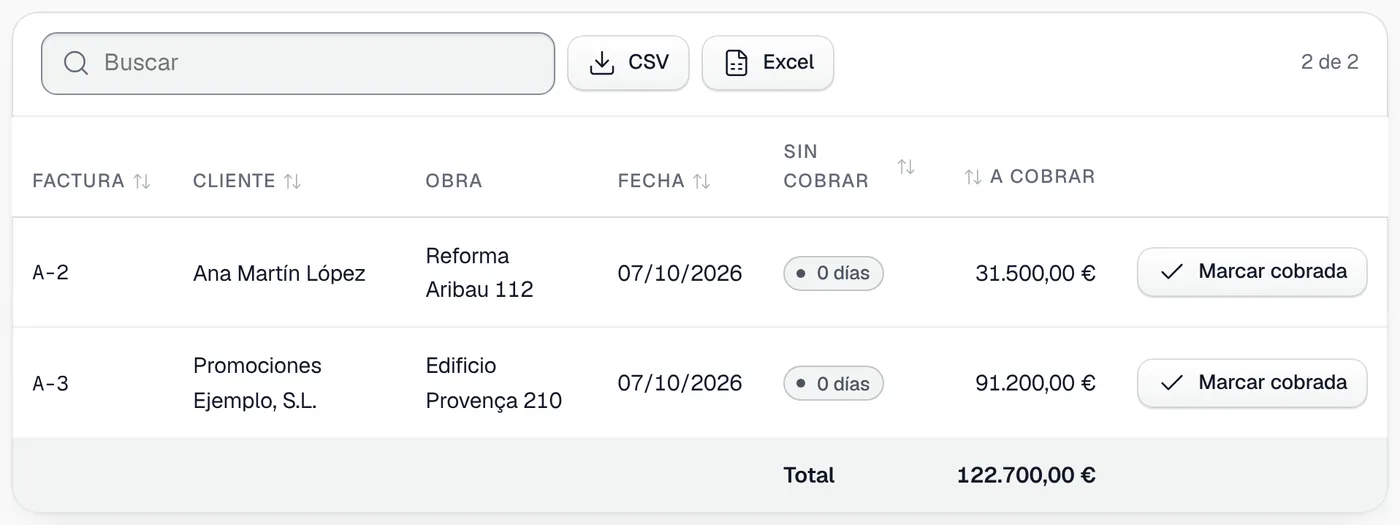Sort by Cliente using its arrows icon
This screenshot has width=1400, height=525.
pos(292,181)
